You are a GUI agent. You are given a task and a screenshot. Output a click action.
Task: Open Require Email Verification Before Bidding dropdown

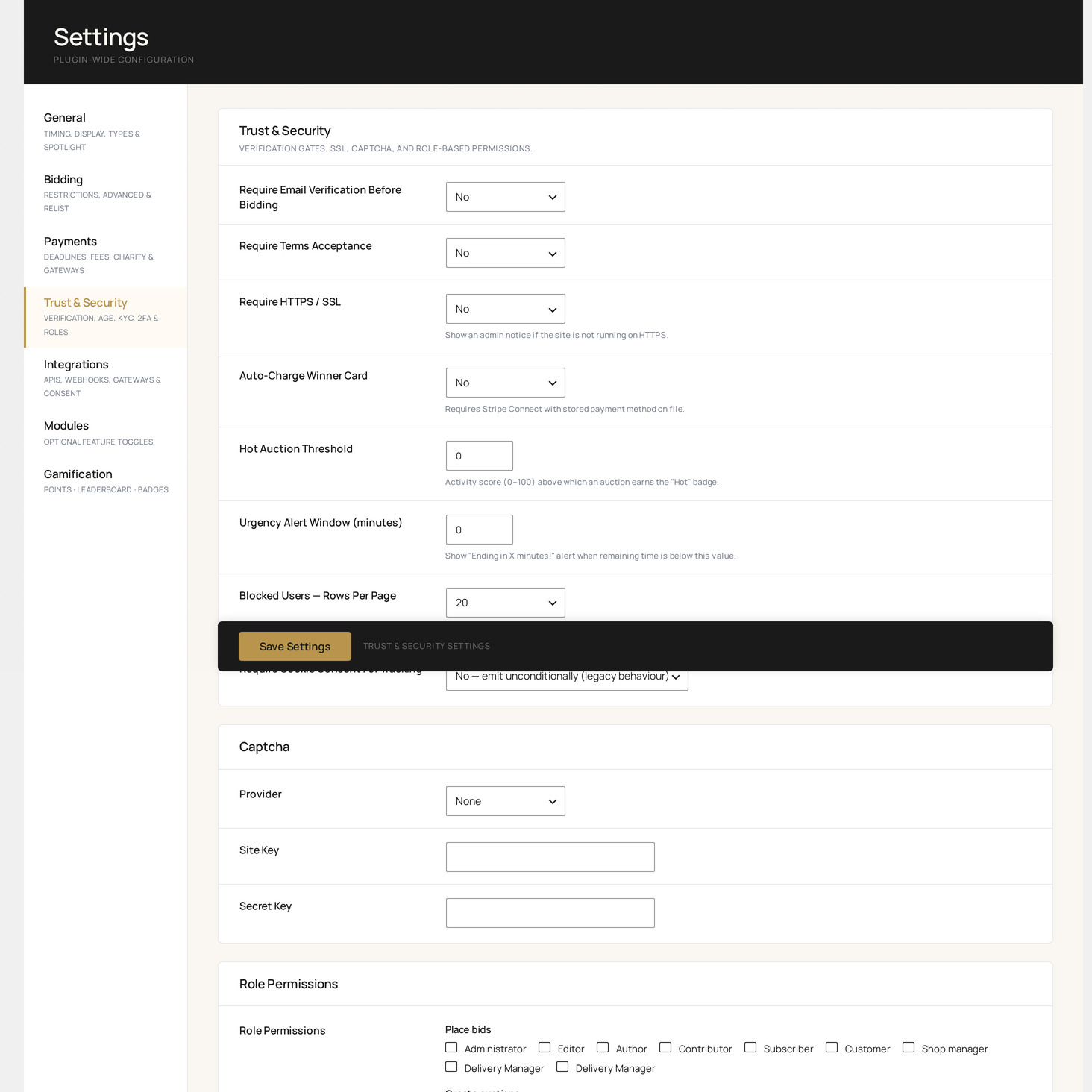505,197
